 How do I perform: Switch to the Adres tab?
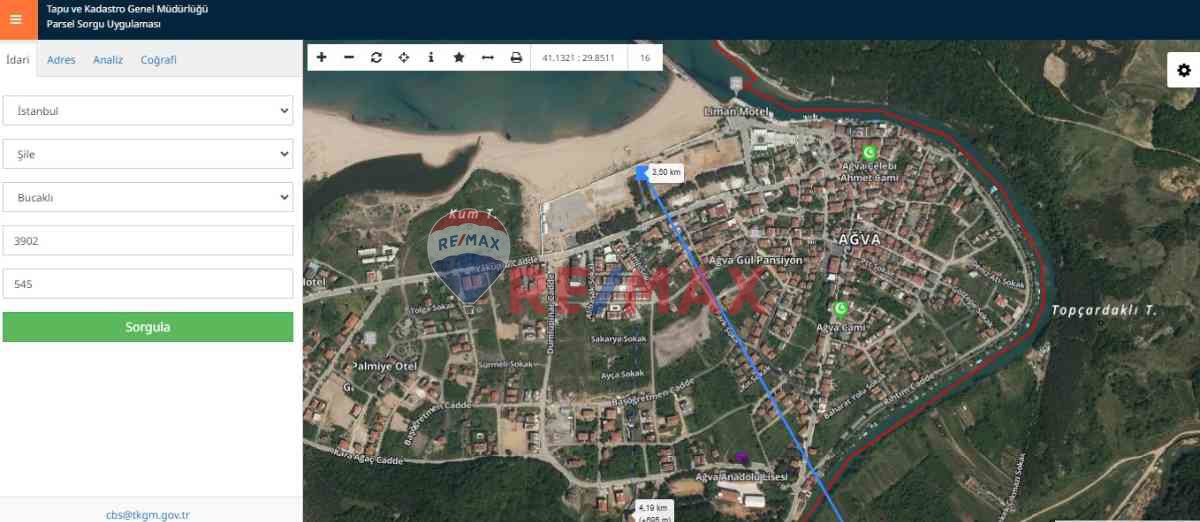click(x=61, y=60)
